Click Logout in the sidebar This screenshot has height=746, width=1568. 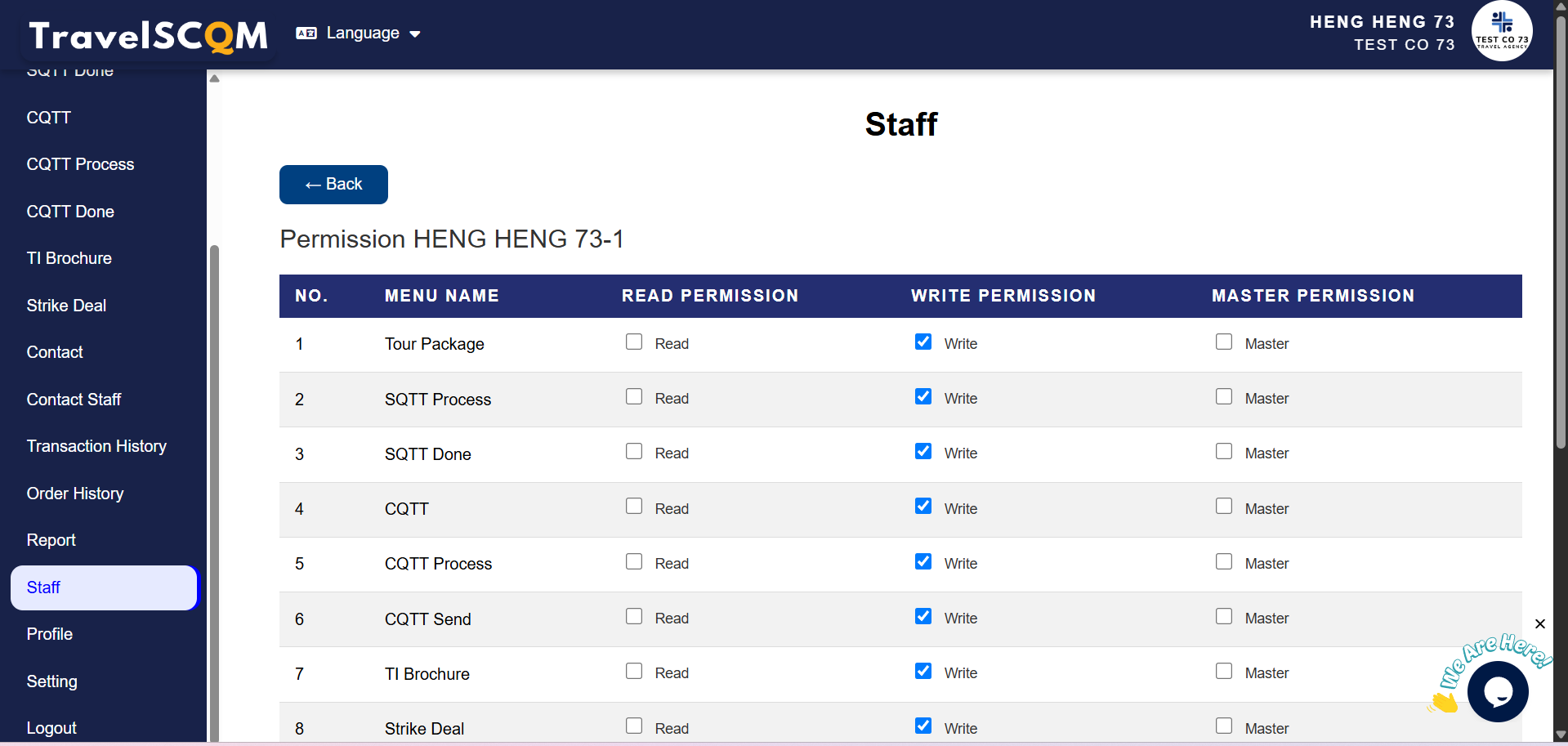click(51, 728)
